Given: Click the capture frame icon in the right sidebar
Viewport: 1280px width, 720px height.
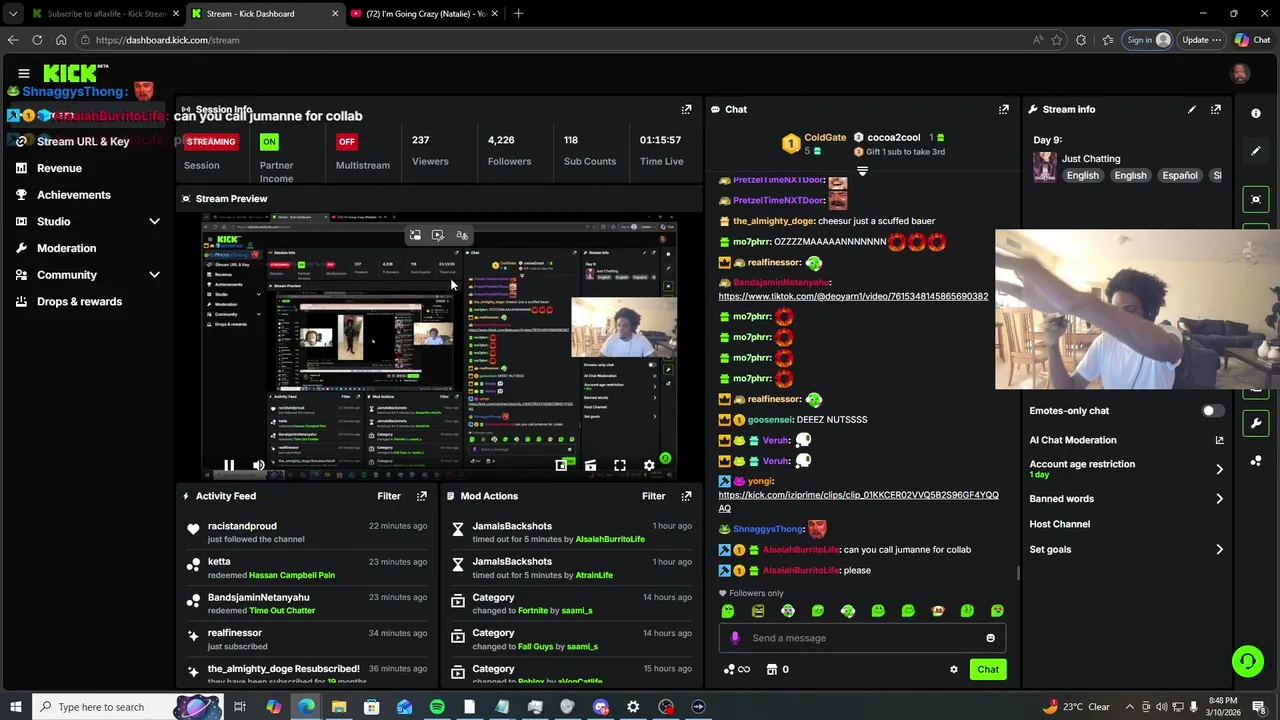Looking at the screenshot, I should coord(1256,199).
